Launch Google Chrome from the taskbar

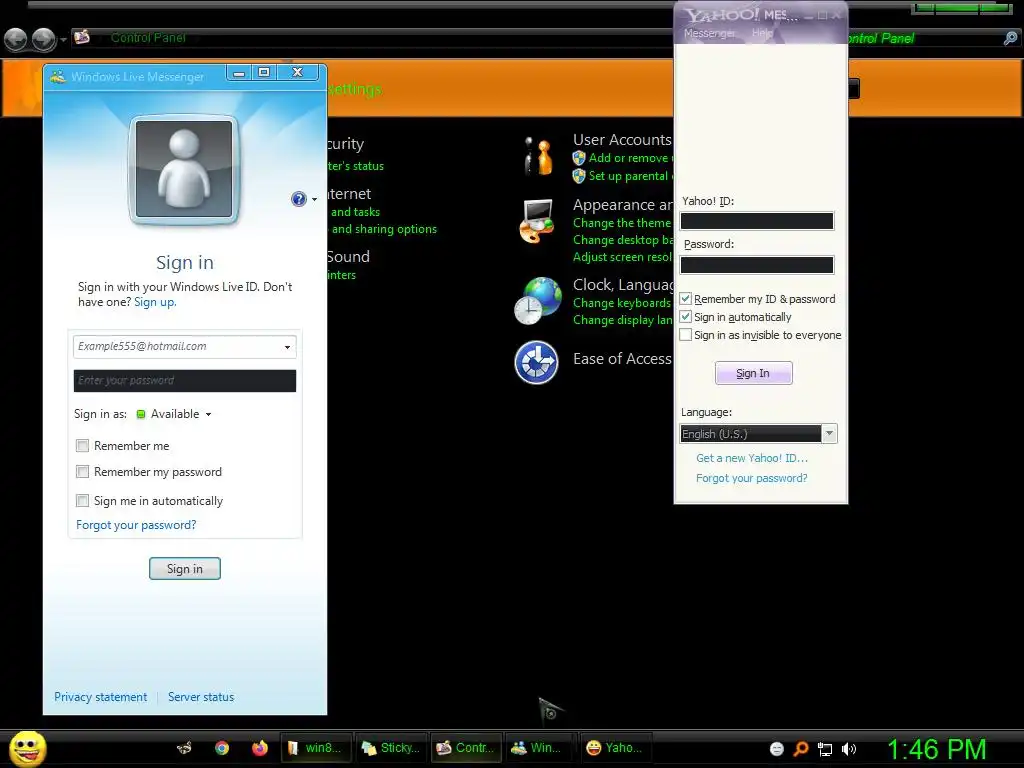222,748
